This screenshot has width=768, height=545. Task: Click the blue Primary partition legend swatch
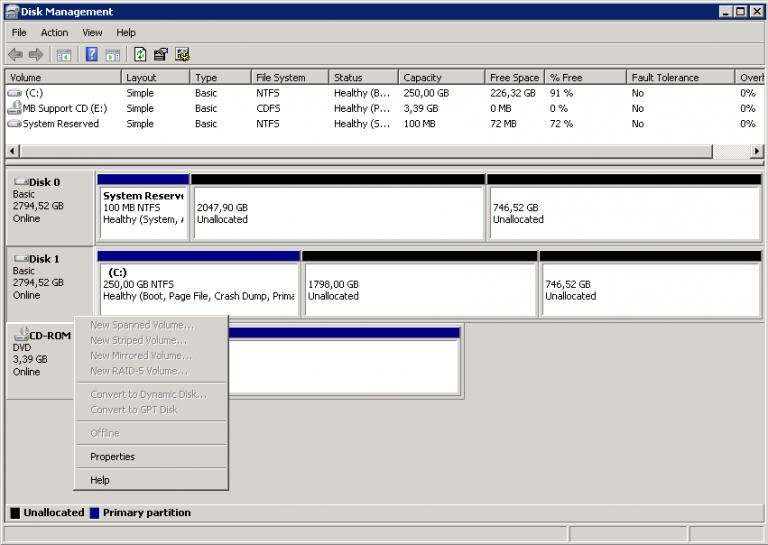coord(94,513)
